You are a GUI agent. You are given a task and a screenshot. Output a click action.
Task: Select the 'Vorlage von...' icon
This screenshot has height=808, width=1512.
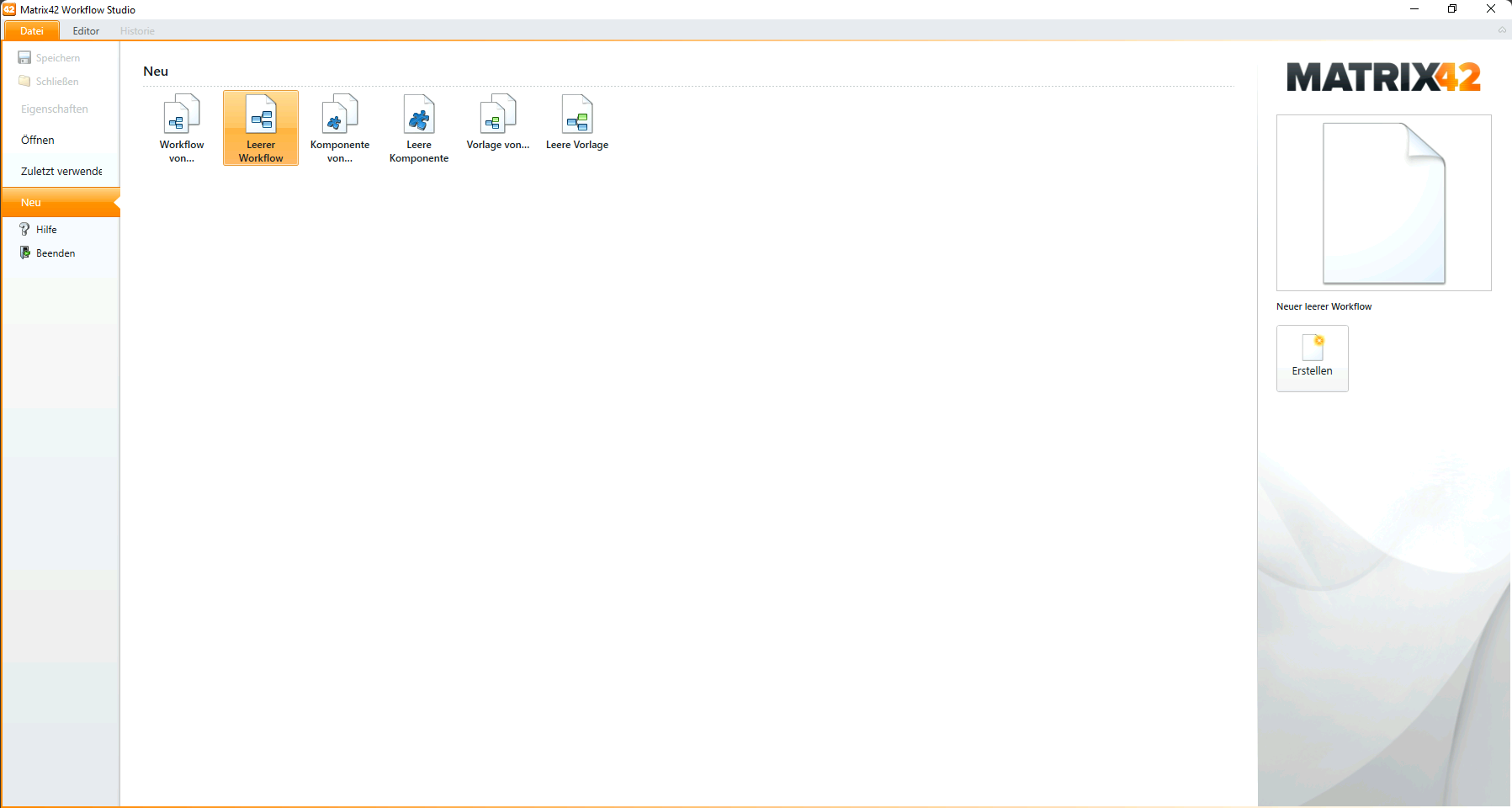[498, 124]
